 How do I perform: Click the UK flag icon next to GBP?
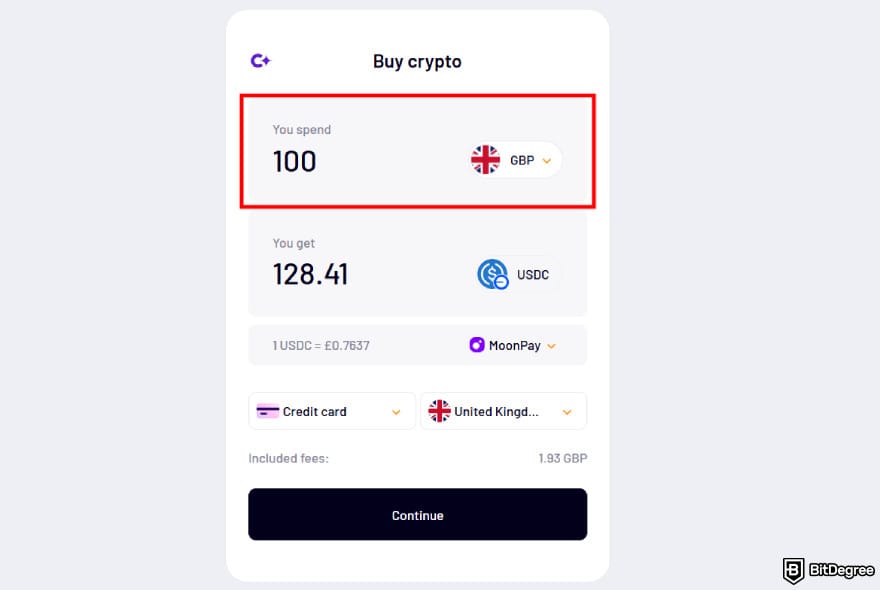pyautogui.click(x=484, y=158)
